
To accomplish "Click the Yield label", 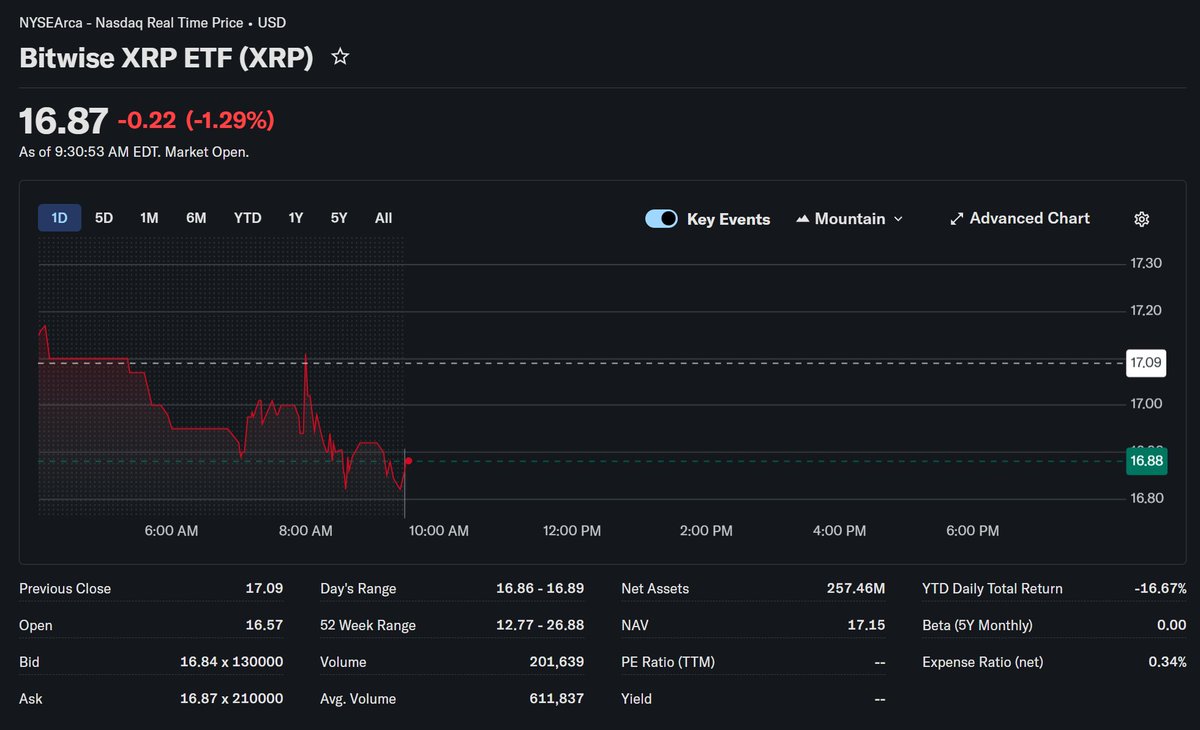I will tap(636, 699).
